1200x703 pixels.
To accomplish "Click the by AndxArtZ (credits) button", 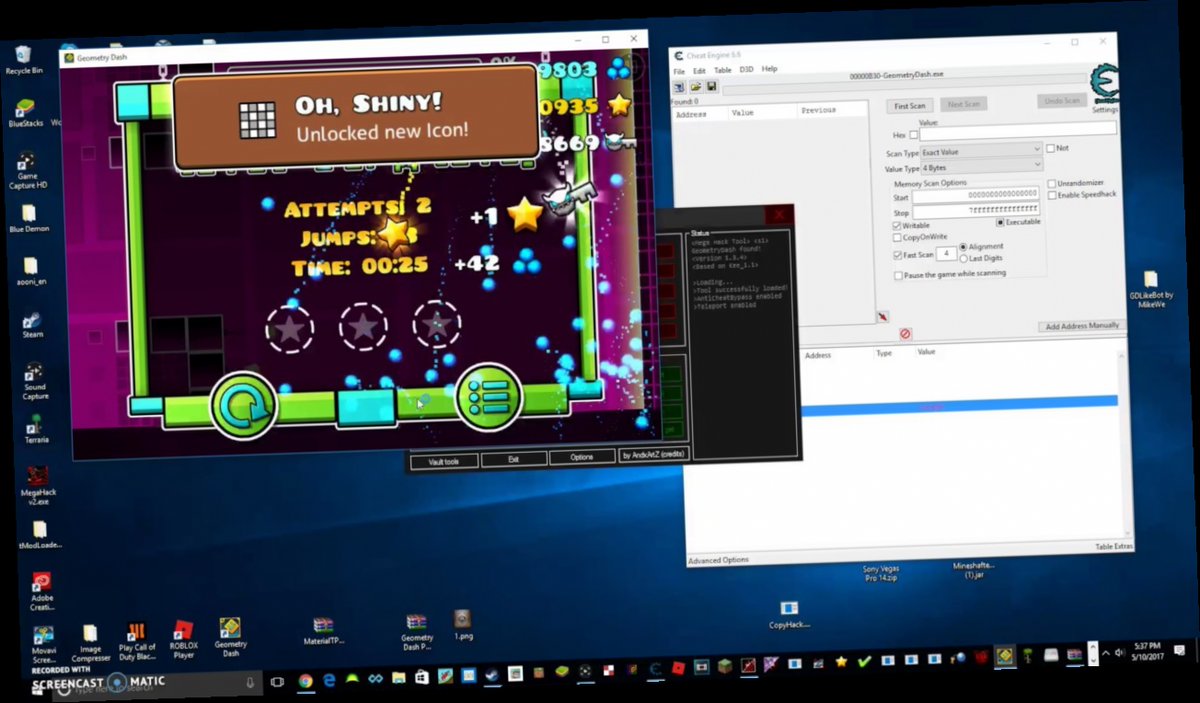I will pos(653,454).
